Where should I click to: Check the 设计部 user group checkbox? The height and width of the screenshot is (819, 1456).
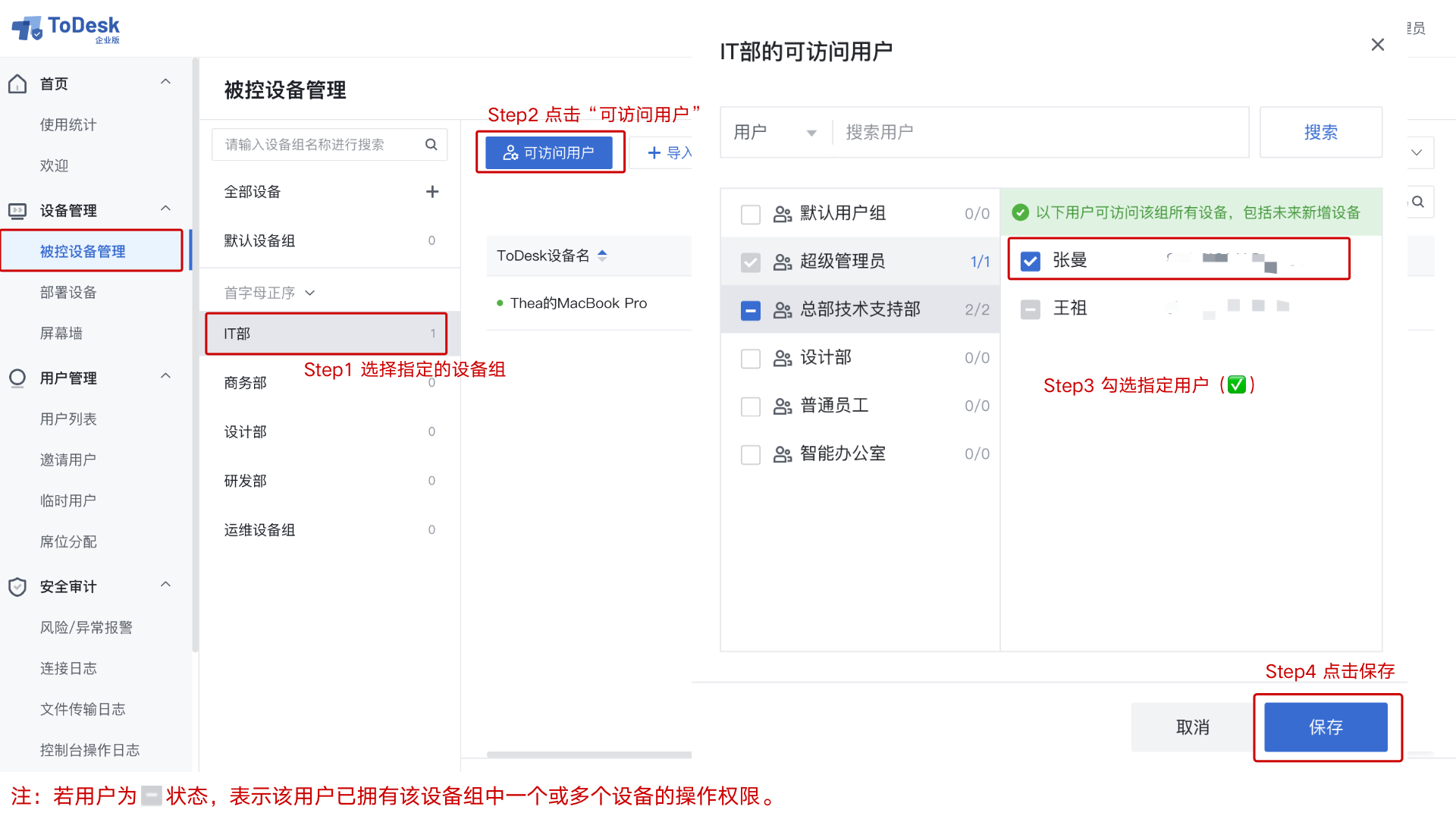click(x=751, y=359)
